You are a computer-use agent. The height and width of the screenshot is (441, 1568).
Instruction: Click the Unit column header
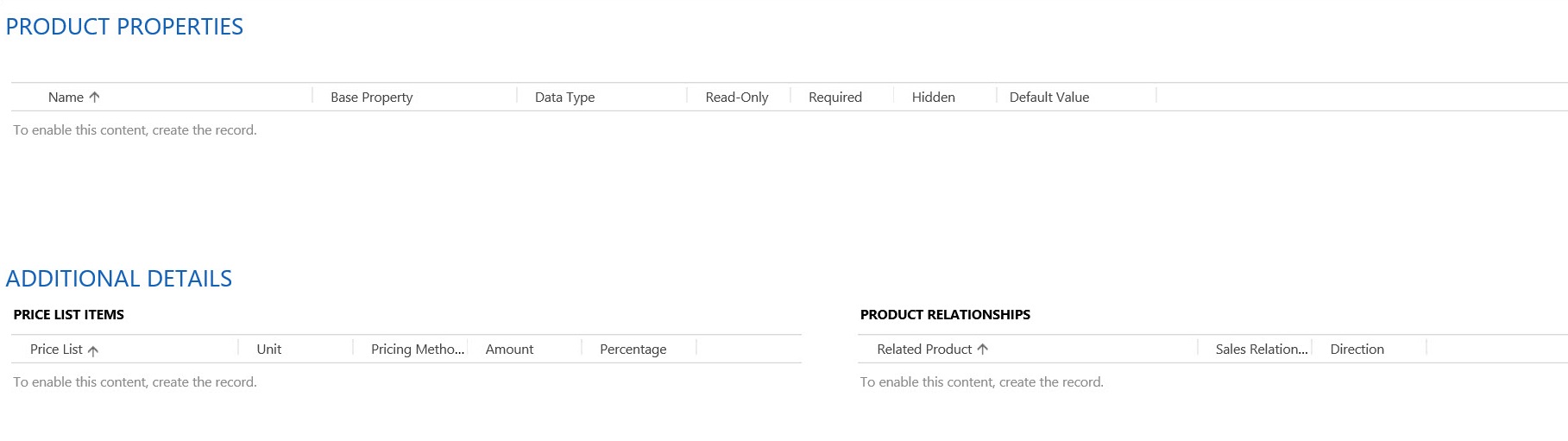[x=268, y=350]
